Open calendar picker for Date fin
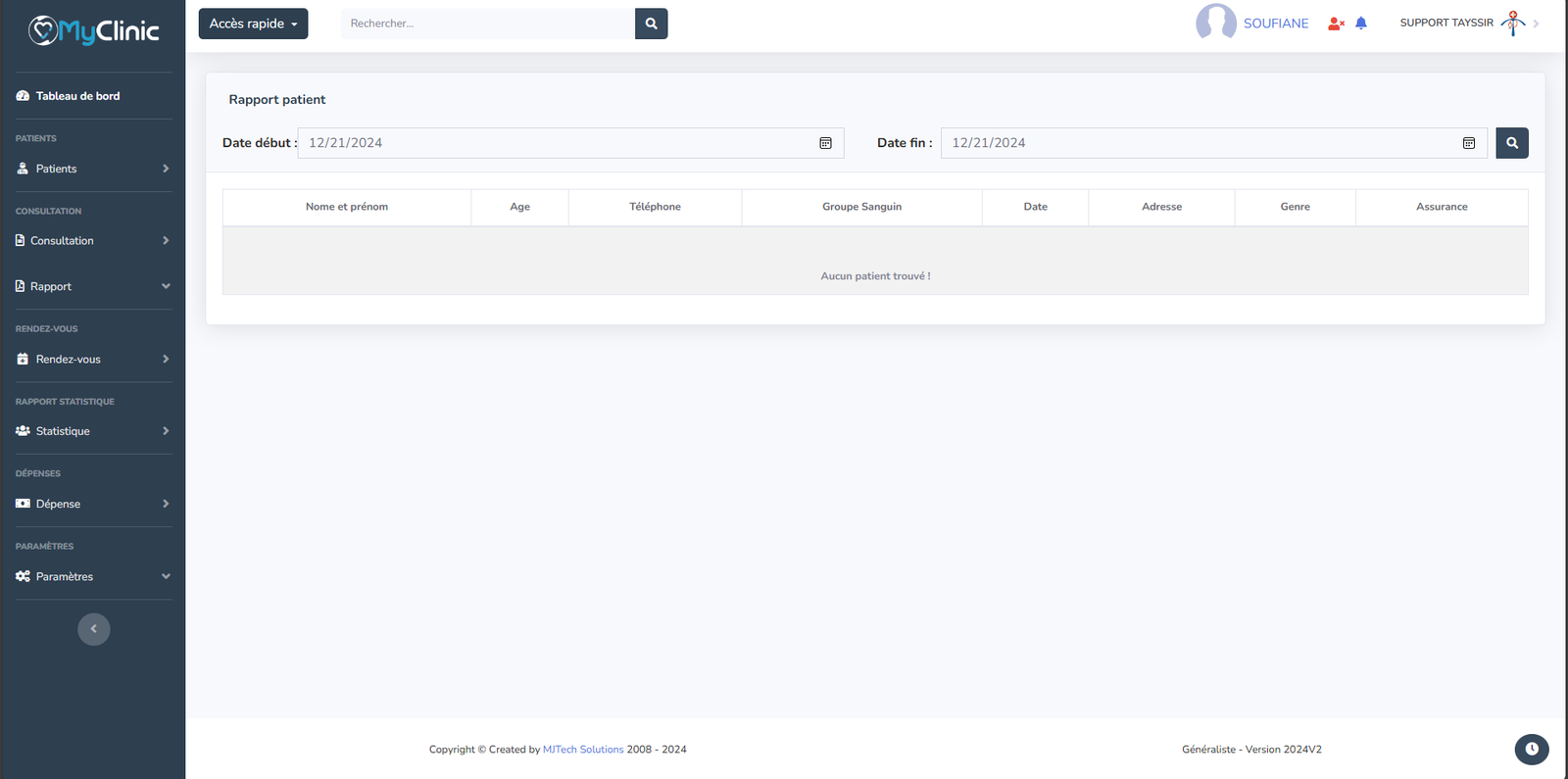 click(1468, 143)
